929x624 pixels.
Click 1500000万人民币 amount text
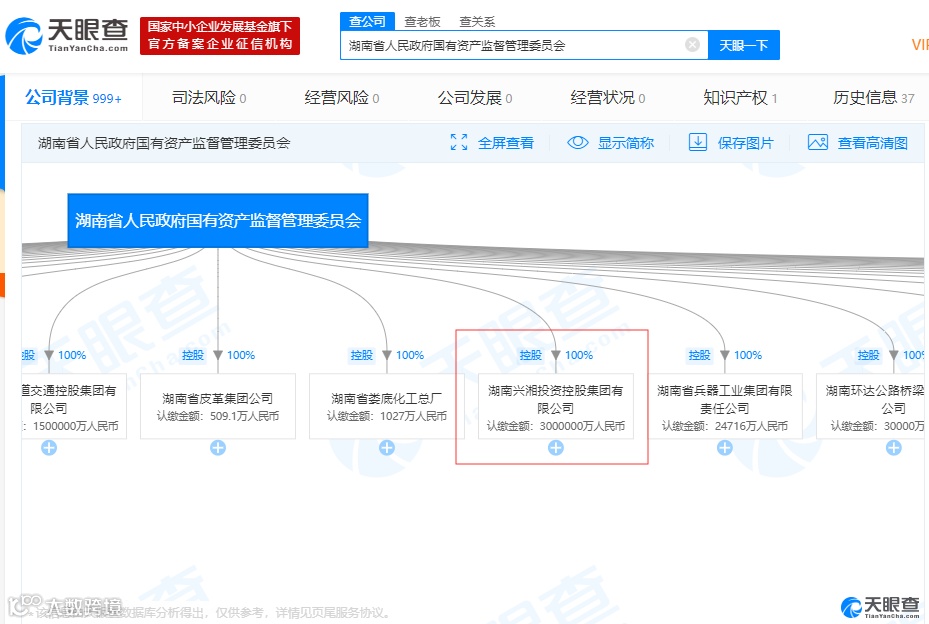[x=76, y=426]
